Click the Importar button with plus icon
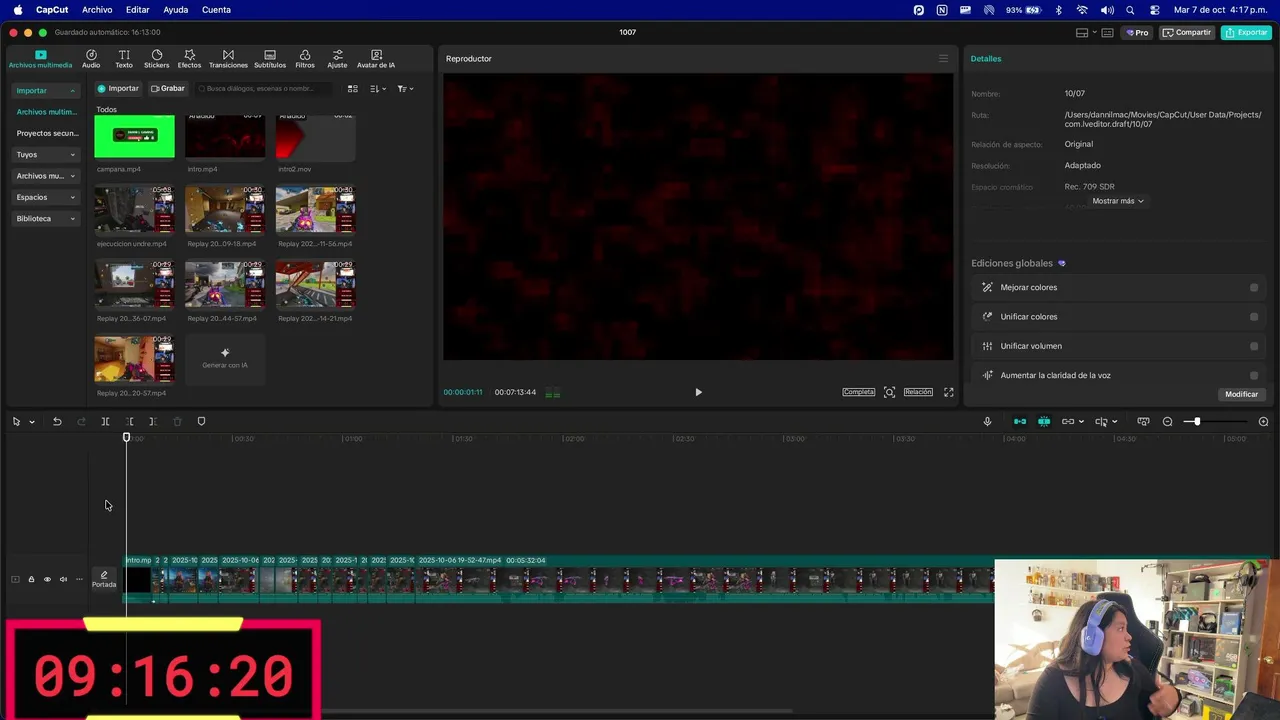The image size is (1280, 720). tap(118, 88)
